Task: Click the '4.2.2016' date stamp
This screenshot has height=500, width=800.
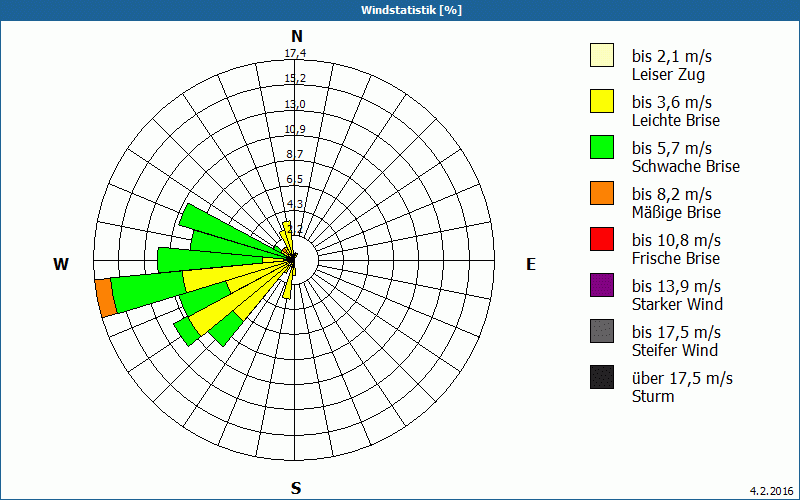Action: click(771, 491)
